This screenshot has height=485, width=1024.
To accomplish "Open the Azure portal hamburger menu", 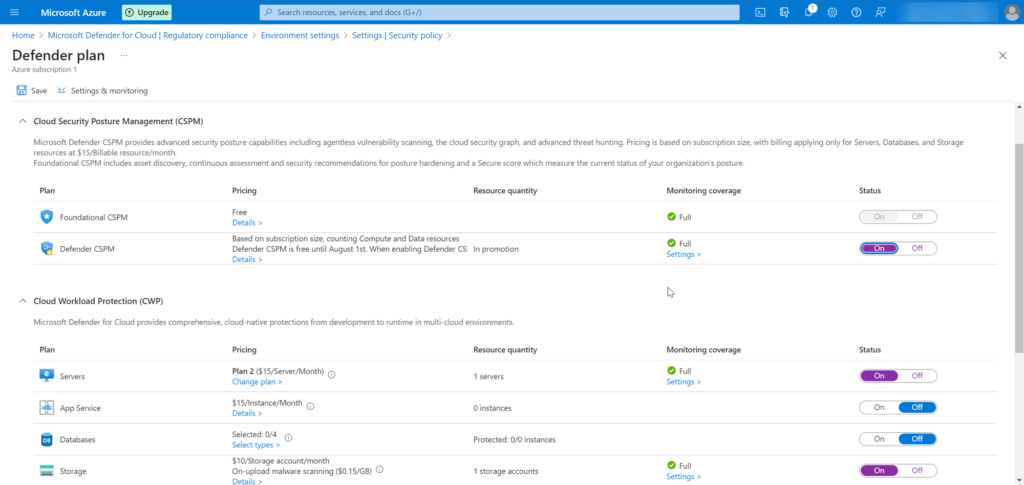I will coord(15,12).
